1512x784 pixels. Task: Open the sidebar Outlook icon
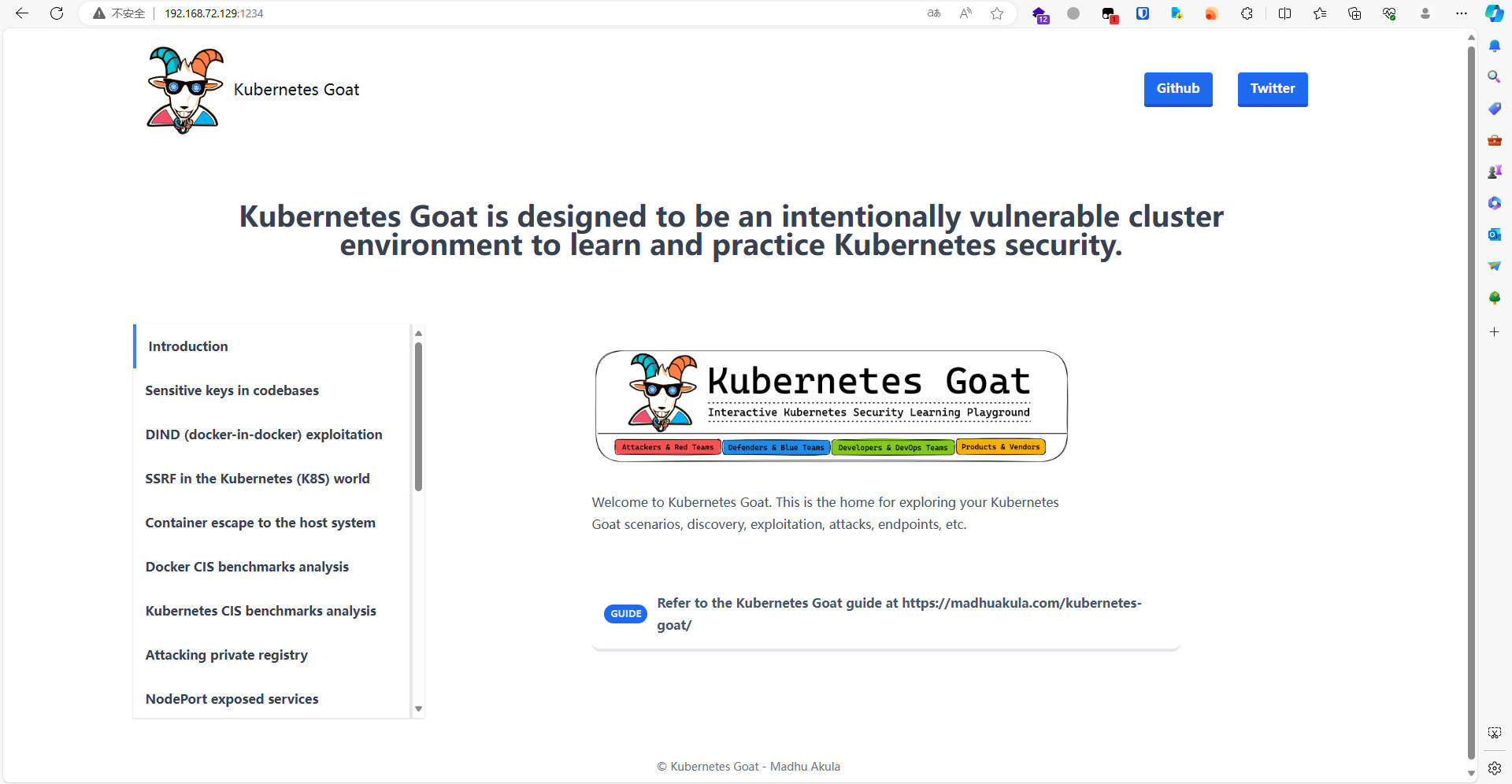tap(1495, 235)
